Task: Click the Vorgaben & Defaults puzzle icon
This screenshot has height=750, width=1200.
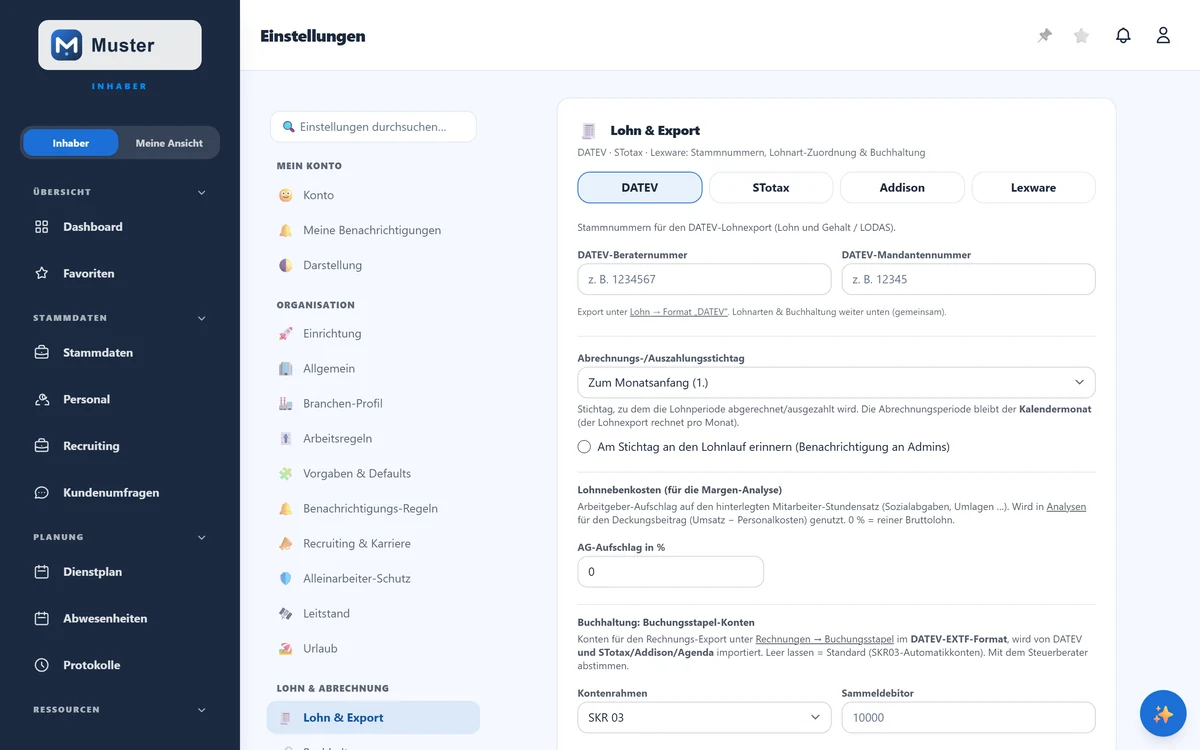Action: [286, 473]
